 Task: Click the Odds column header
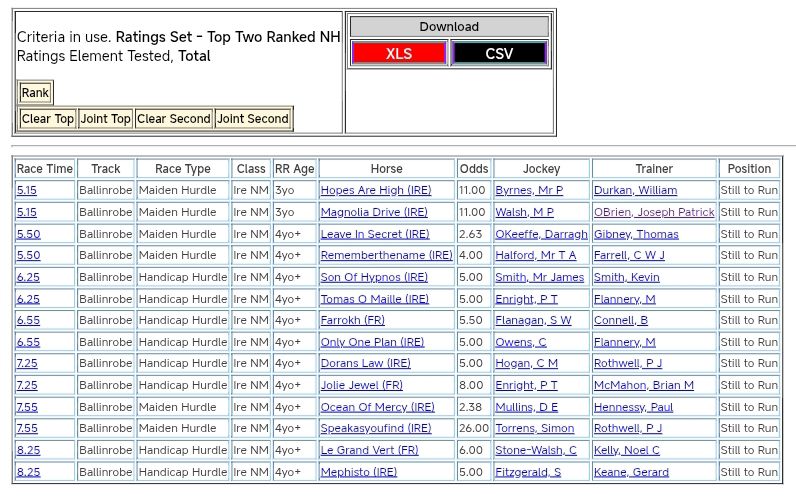tap(474, 169)
